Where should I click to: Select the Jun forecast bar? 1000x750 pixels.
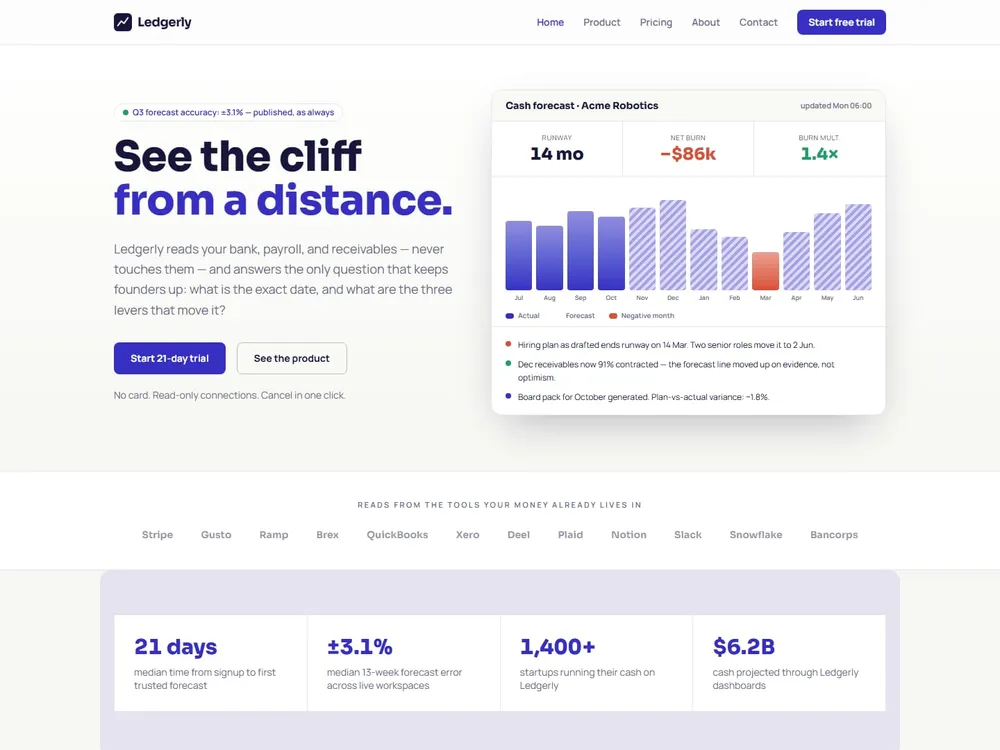[858, 247]
